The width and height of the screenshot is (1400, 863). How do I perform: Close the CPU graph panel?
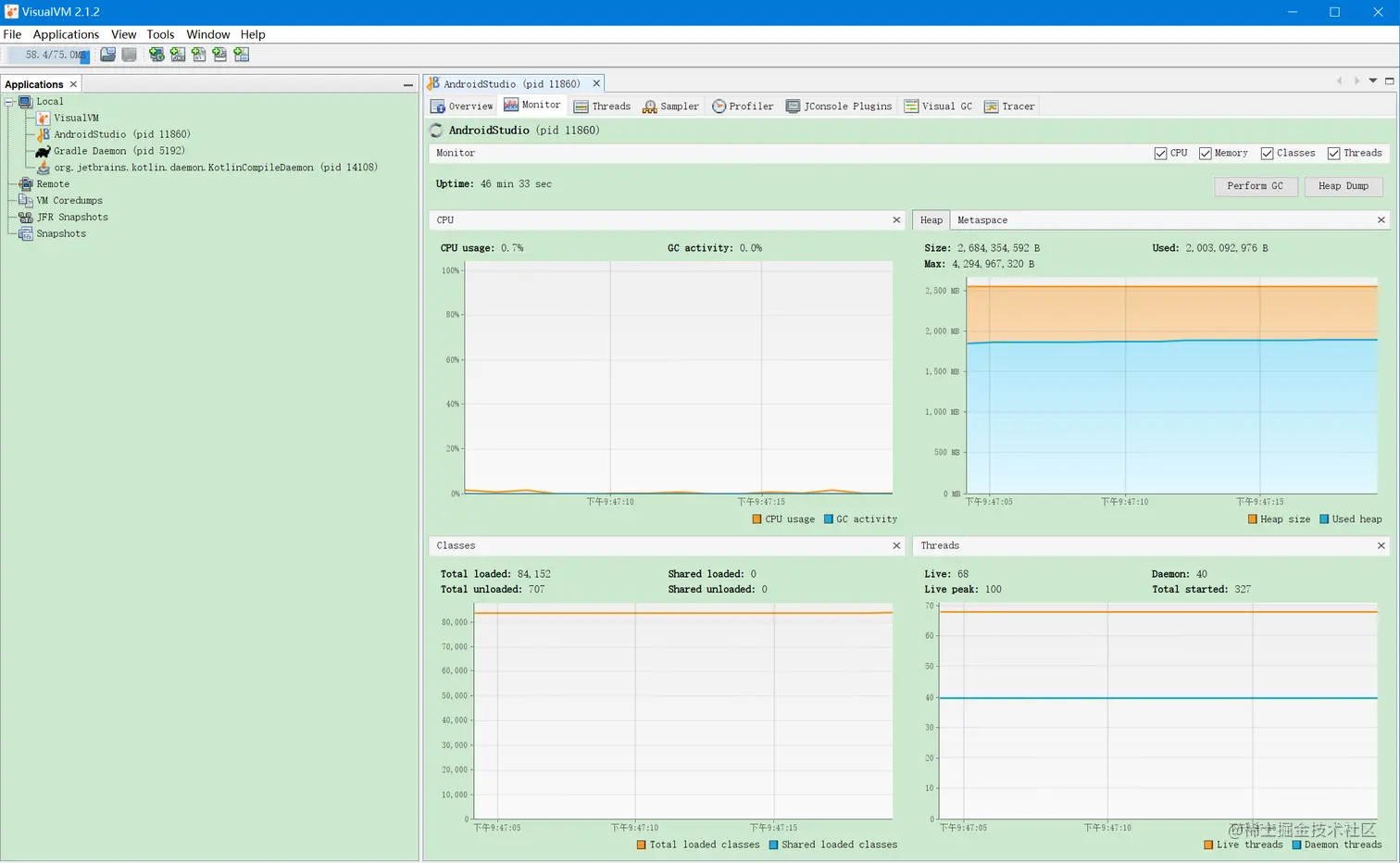coord(896,220)
